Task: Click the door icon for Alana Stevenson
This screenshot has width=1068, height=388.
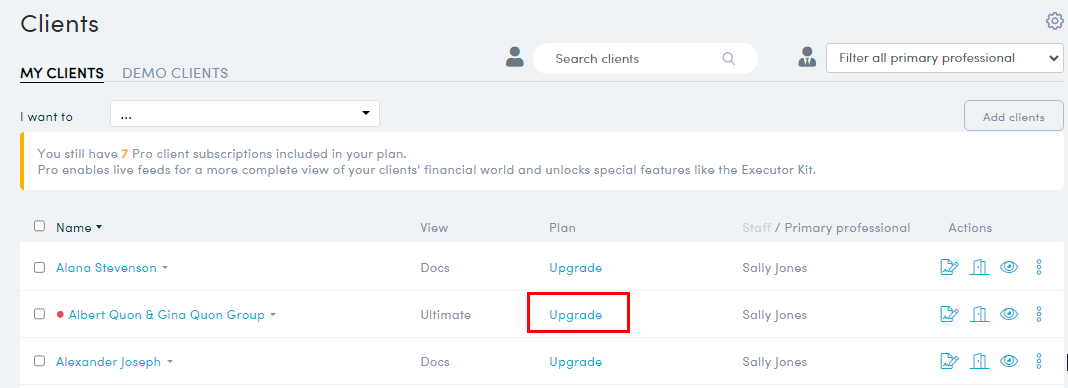Action: [x=979, y=268]
